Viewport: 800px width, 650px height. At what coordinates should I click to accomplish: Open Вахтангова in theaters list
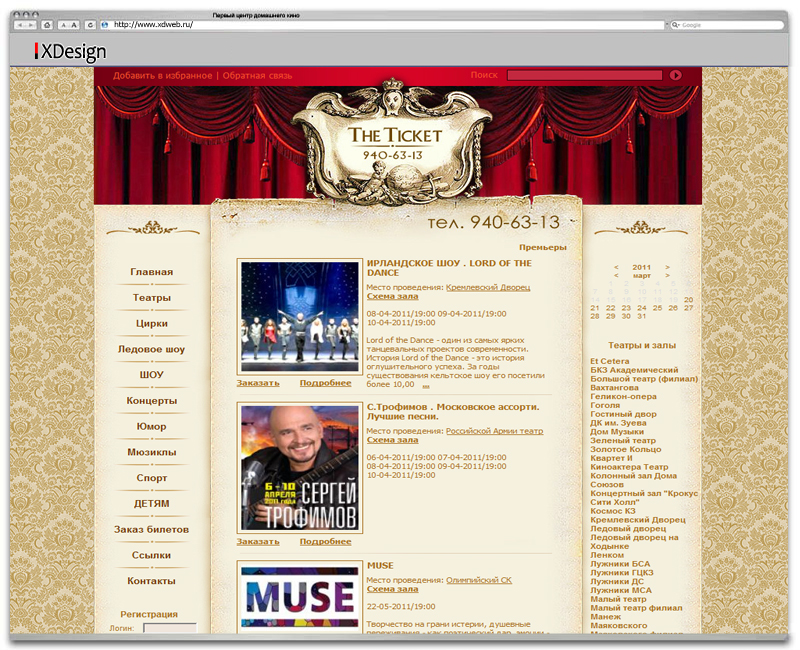[614, 388]
